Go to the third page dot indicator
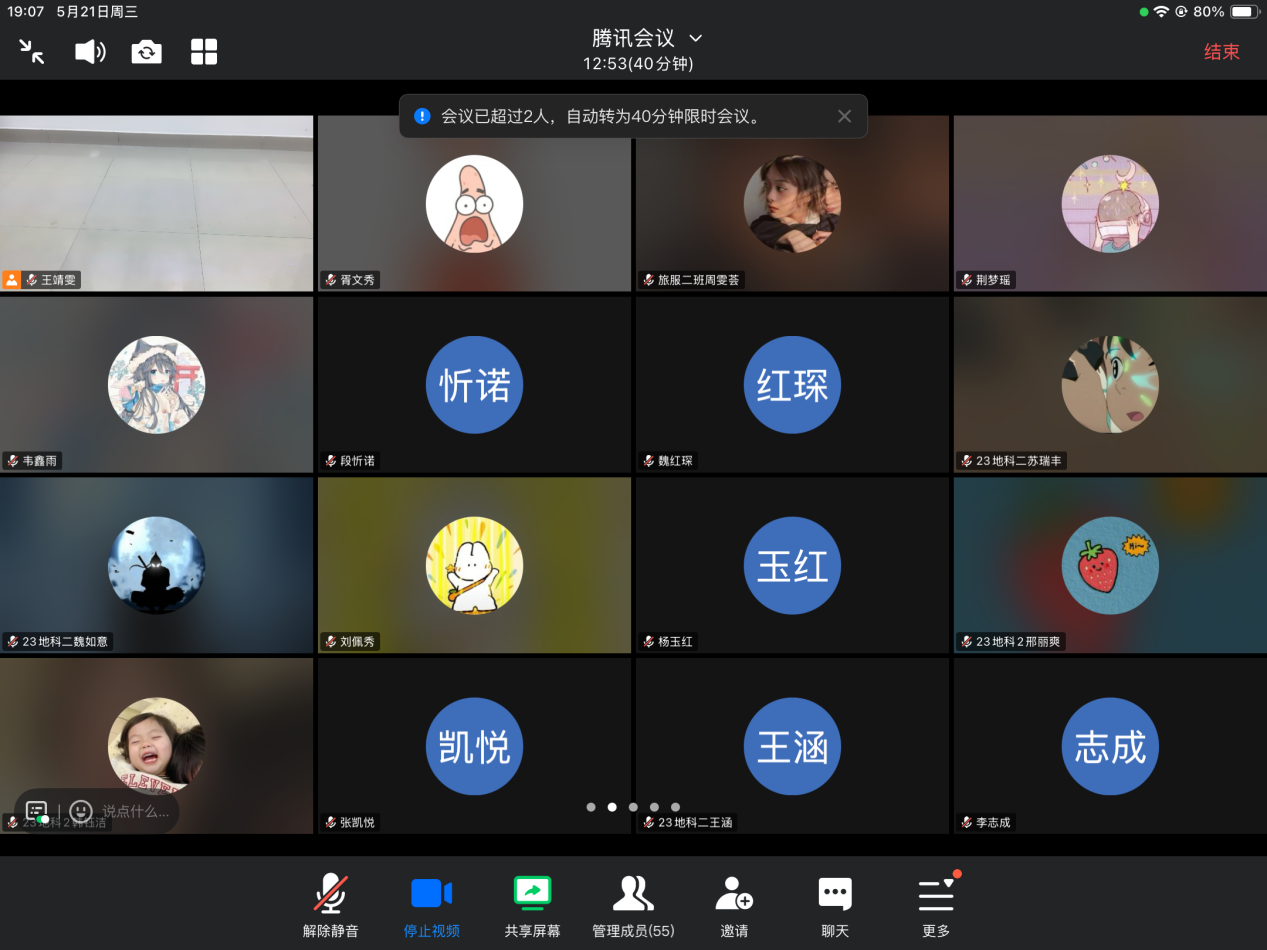Screen dimensions: 1267x950 (x=633, y=807)
